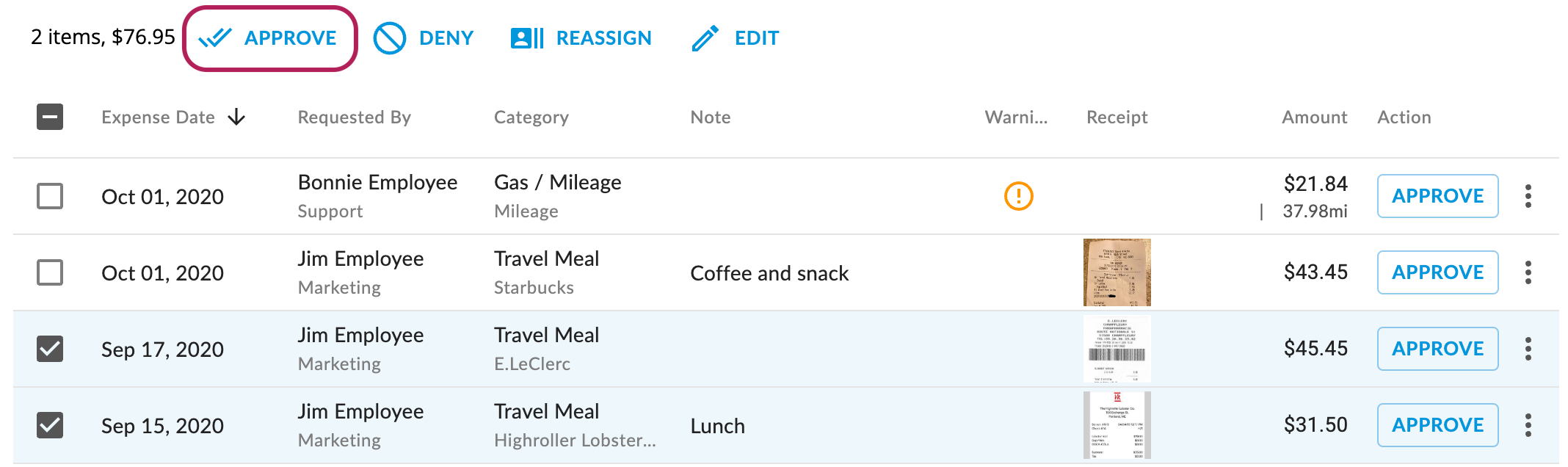The image size is (1568, 467).
Task: Approve Jim Employee's $45.45 travel meal
Action: pyautogui.click(x=1437, y=349)
